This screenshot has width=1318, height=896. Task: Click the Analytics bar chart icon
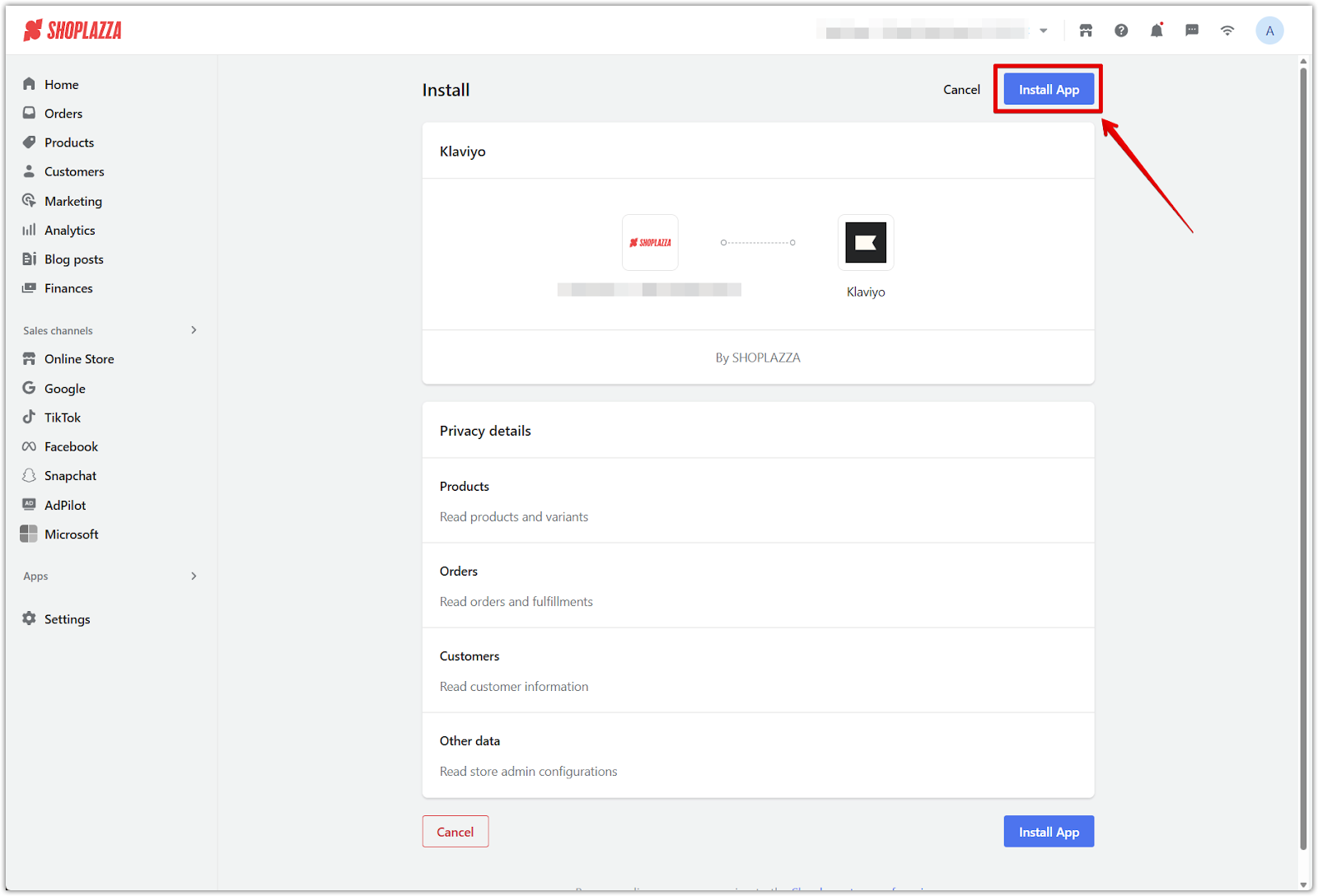coord(30,230)
